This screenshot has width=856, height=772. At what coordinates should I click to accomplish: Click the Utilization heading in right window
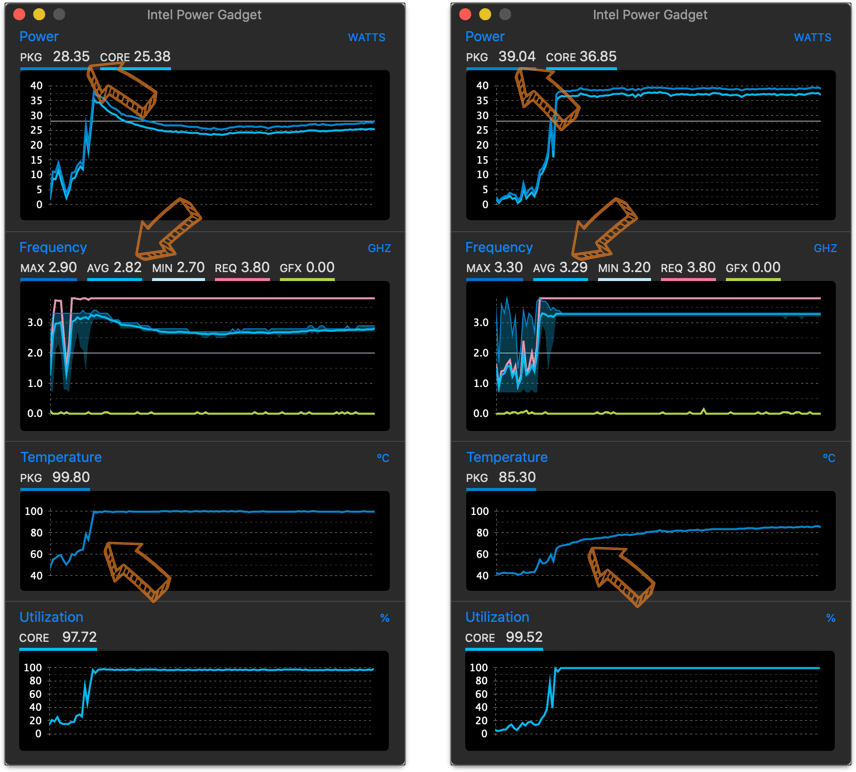pyautogui.click(x=497, y=617)
